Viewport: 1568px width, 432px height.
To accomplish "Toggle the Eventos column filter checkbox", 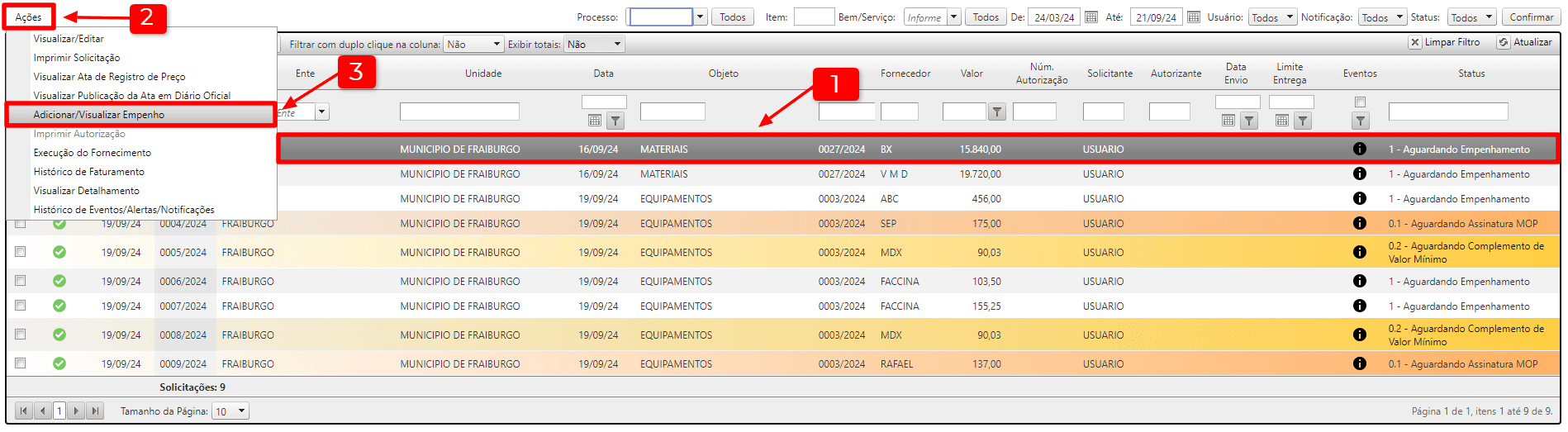I will 1360,102.
